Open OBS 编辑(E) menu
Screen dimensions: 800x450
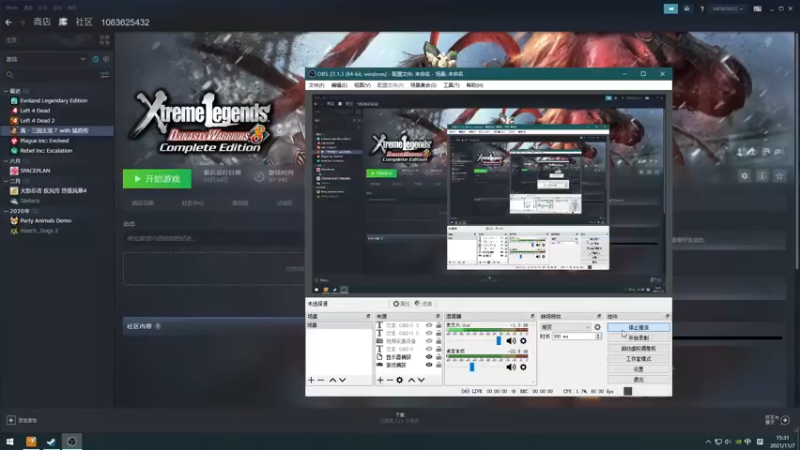coord(339,85)
